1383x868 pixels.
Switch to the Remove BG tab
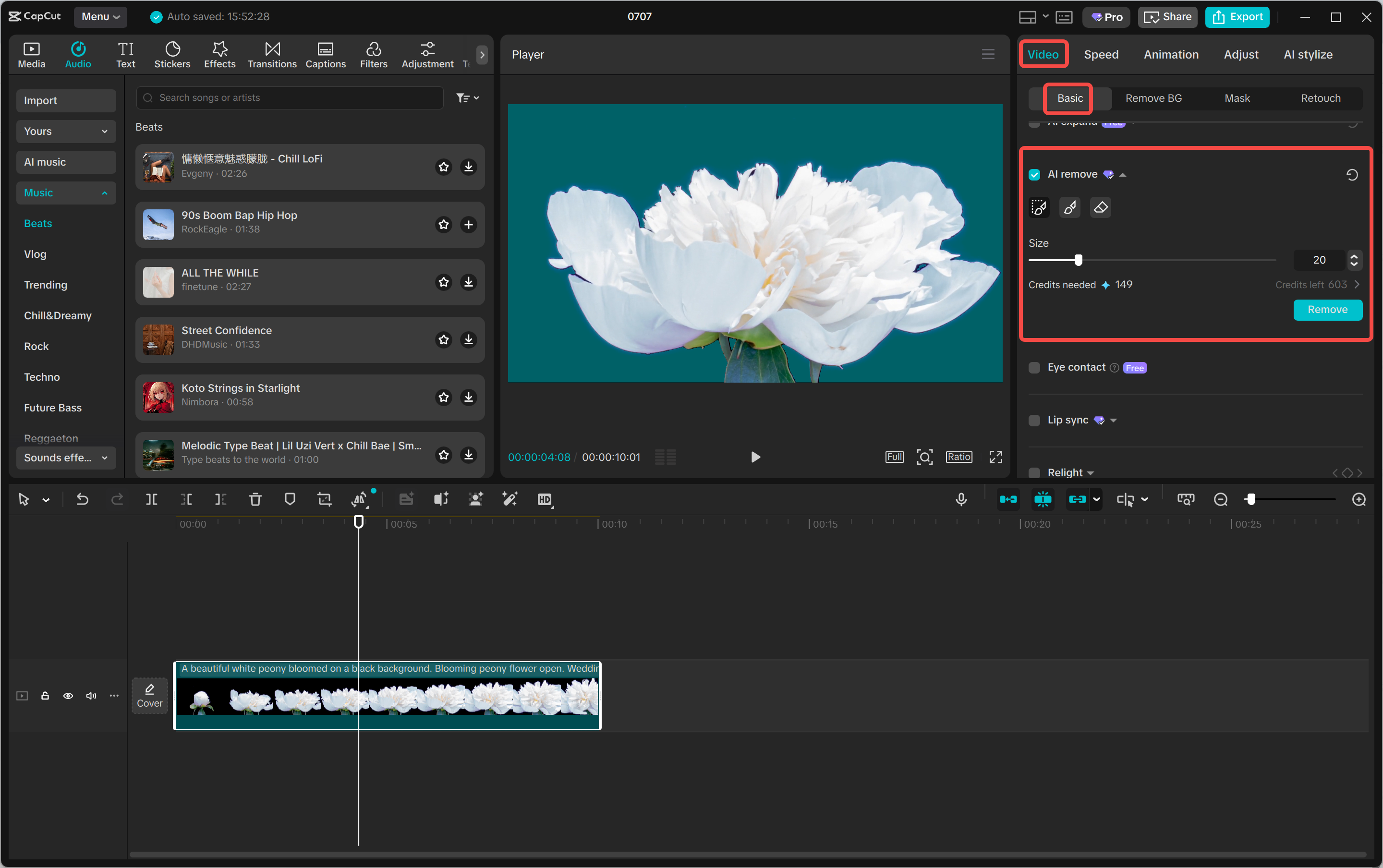(x=1153, y=98)
